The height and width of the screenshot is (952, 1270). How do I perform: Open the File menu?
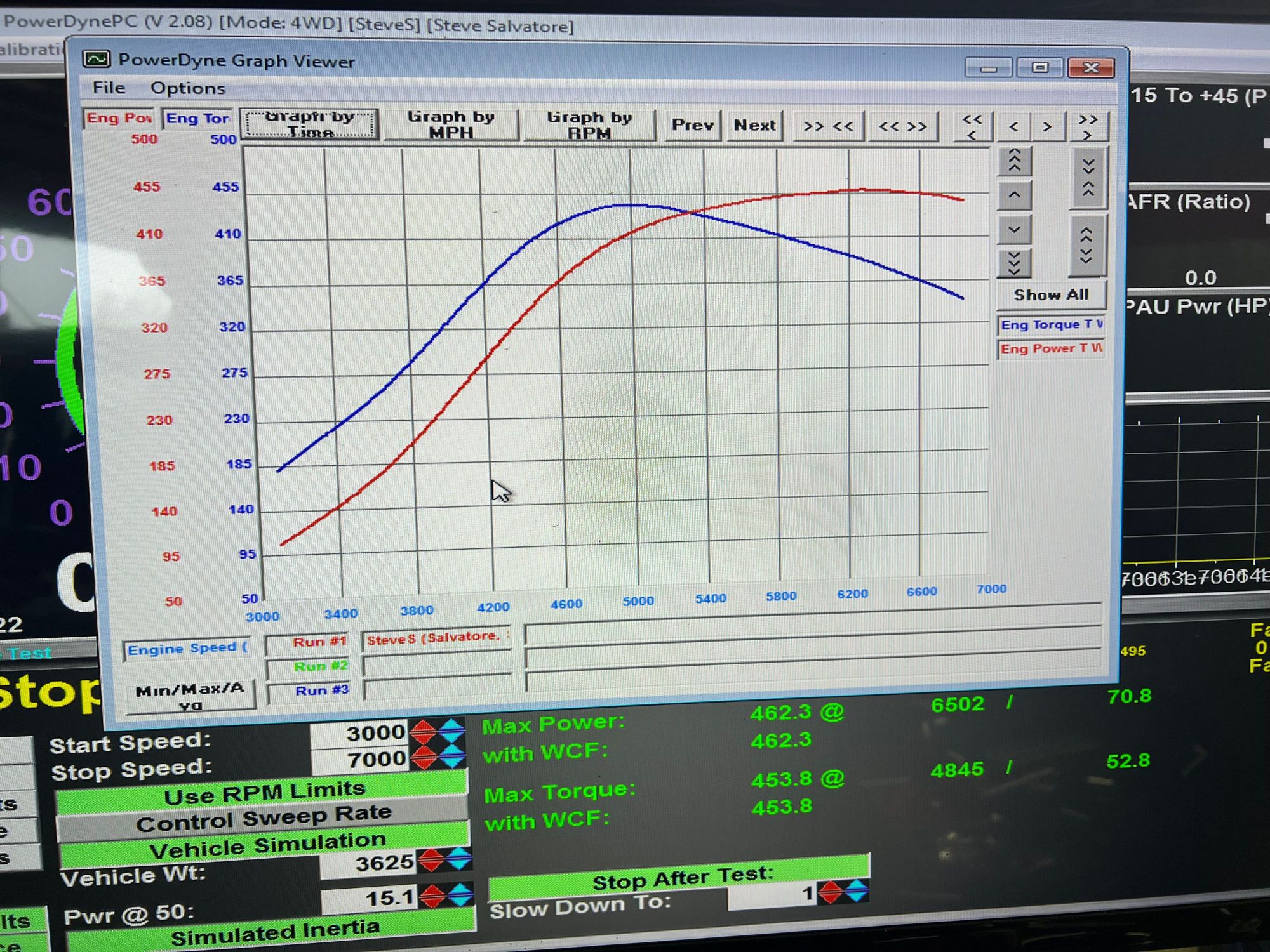click(109, 88)
